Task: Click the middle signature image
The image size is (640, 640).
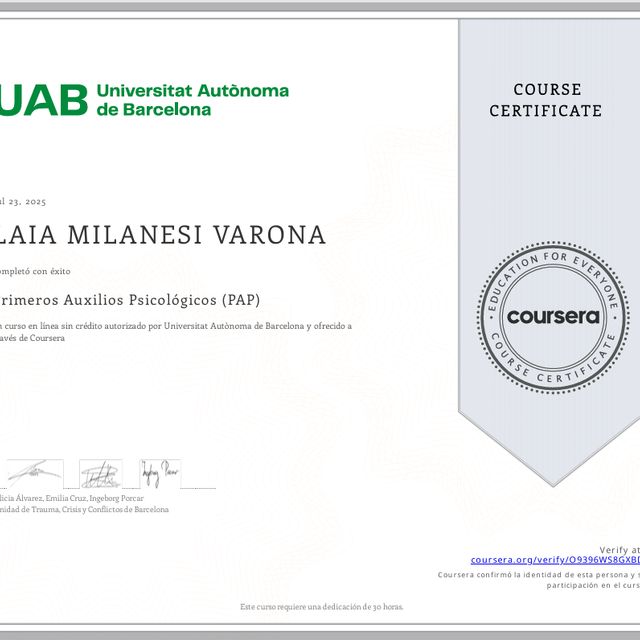Action: pos(101,473)
